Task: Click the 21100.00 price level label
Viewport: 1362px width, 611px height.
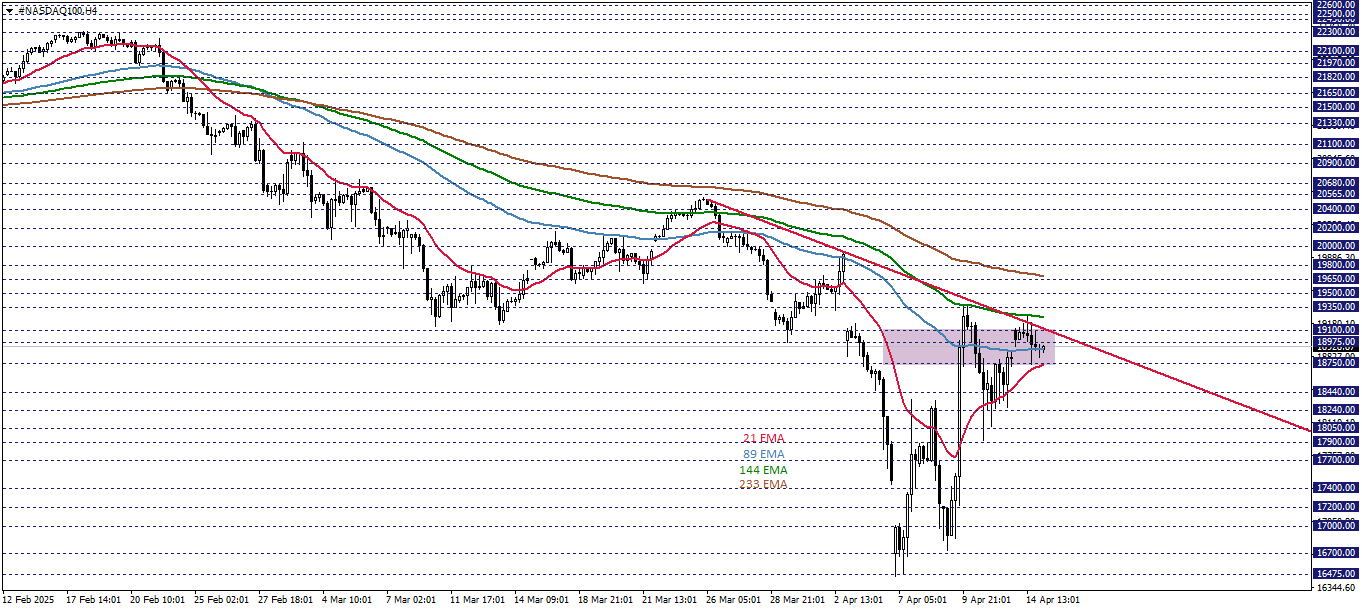Action: [x=1337, y=144]
